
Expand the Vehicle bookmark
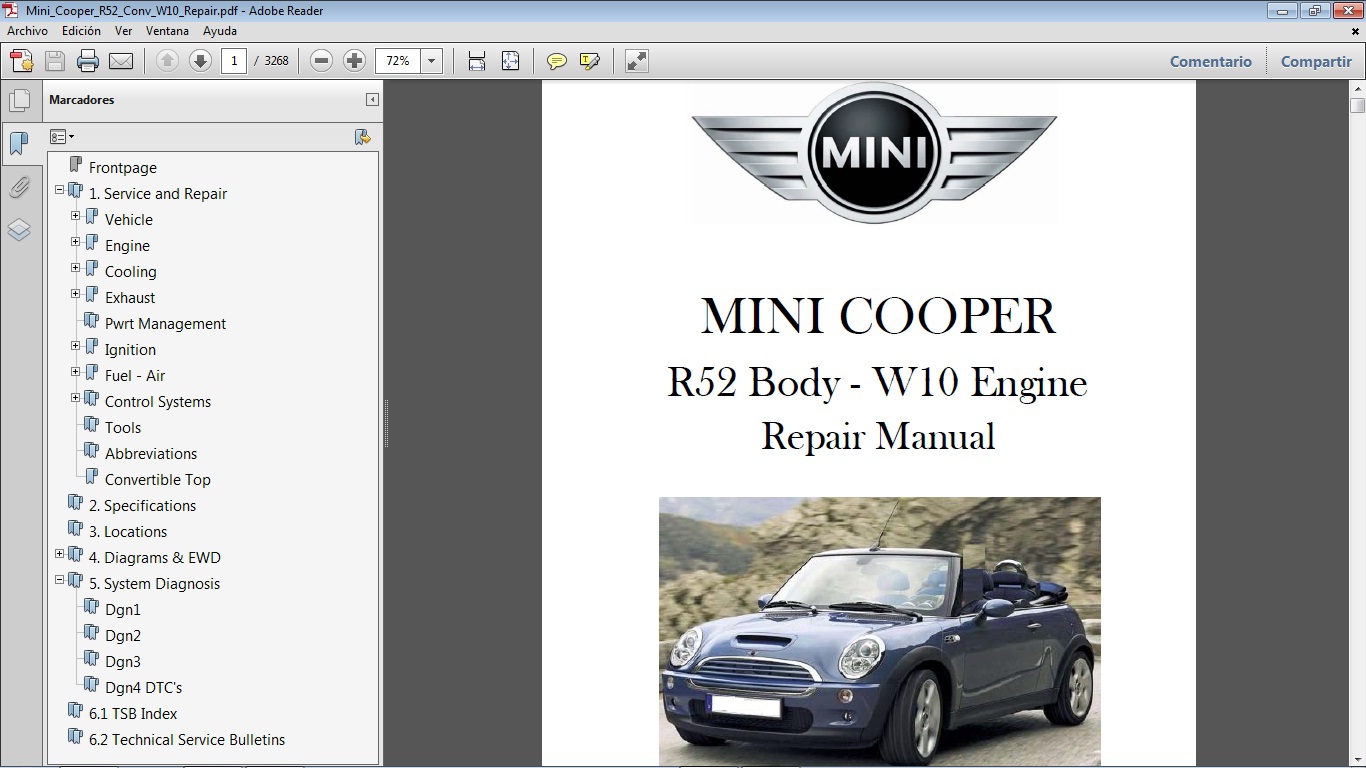[74, 215]
